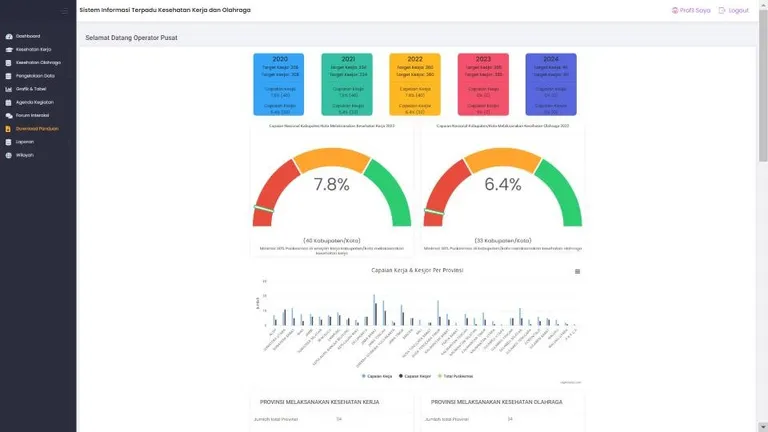Toggle the Total Puskesmas legend series
768x432 pixels.
tap(456, 376)
